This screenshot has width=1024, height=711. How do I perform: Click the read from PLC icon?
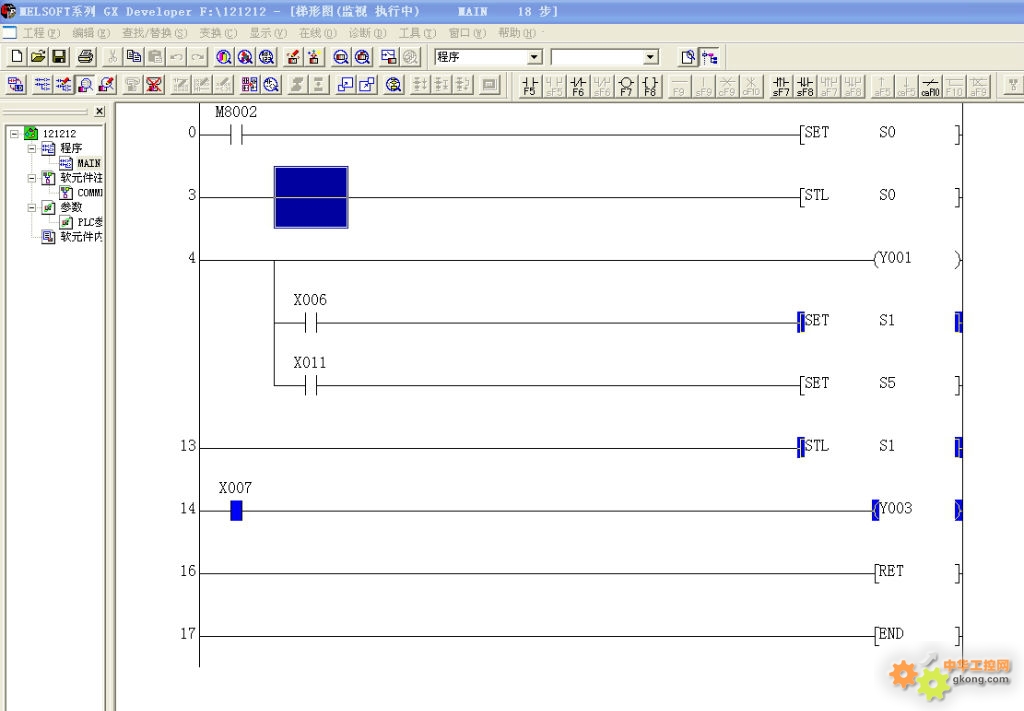click(313, 57)
